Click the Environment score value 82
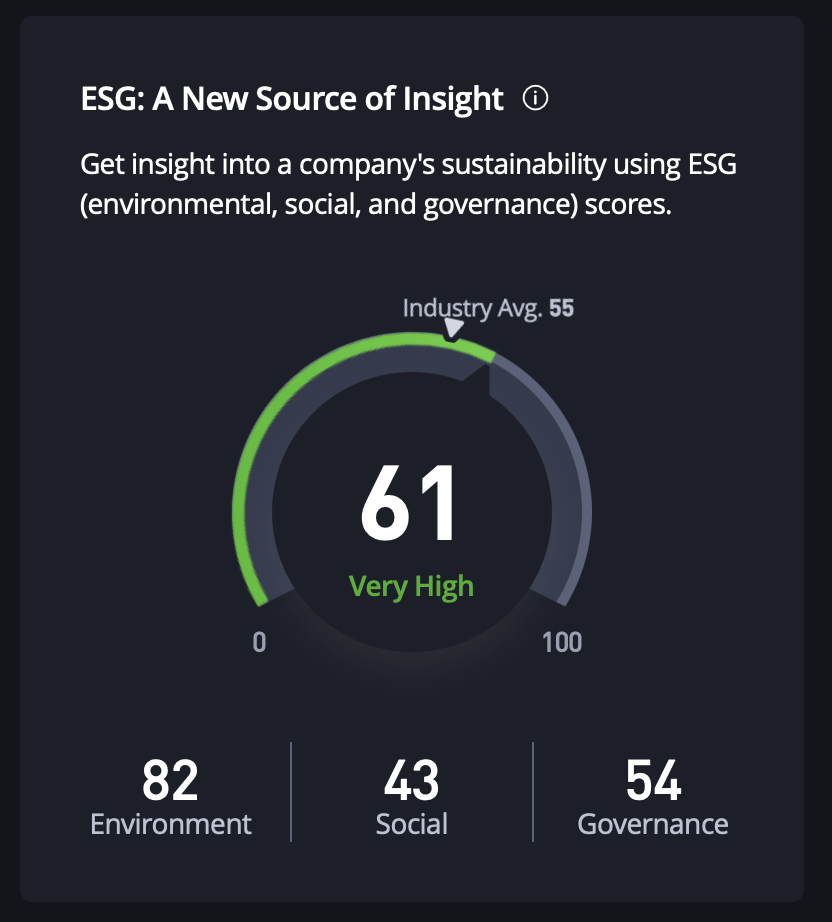832x922 pixels. tap(170, 780)
